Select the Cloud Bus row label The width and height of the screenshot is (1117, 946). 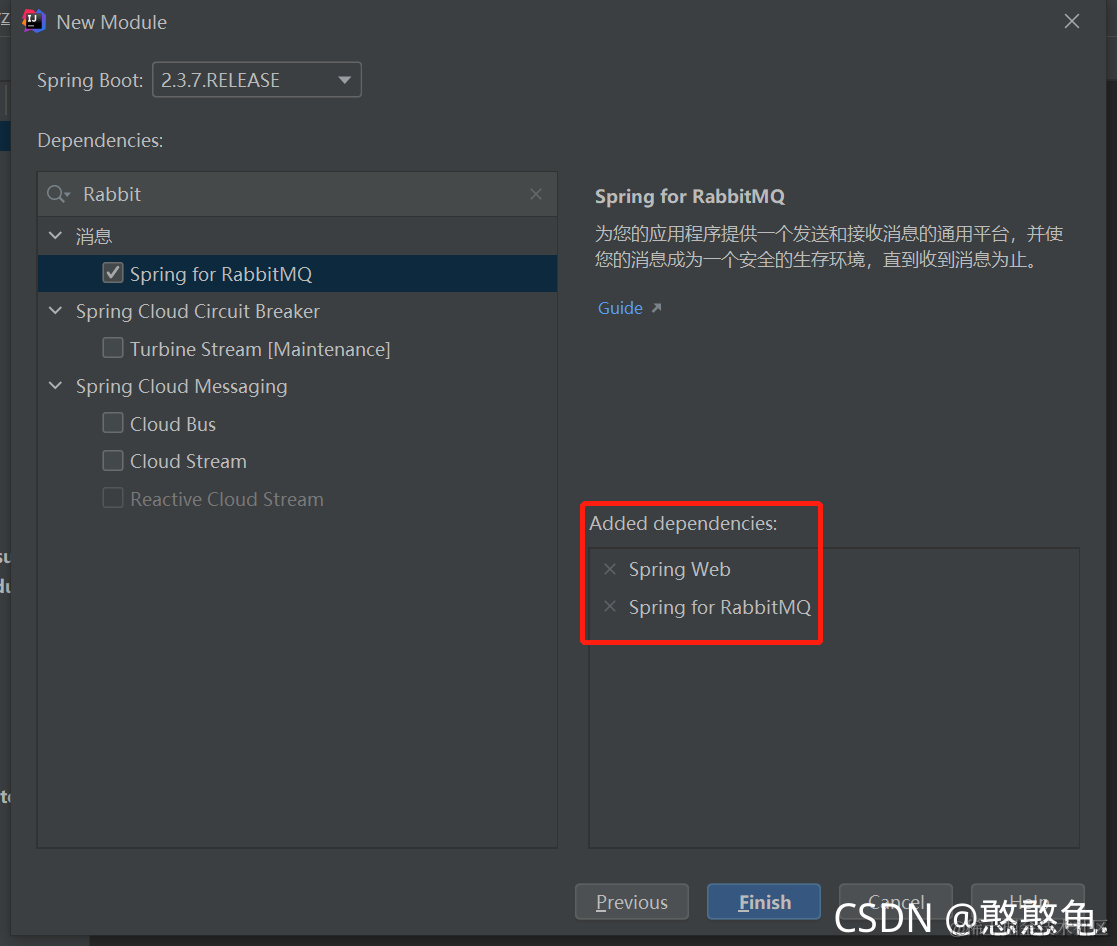[x=172, y=424]
